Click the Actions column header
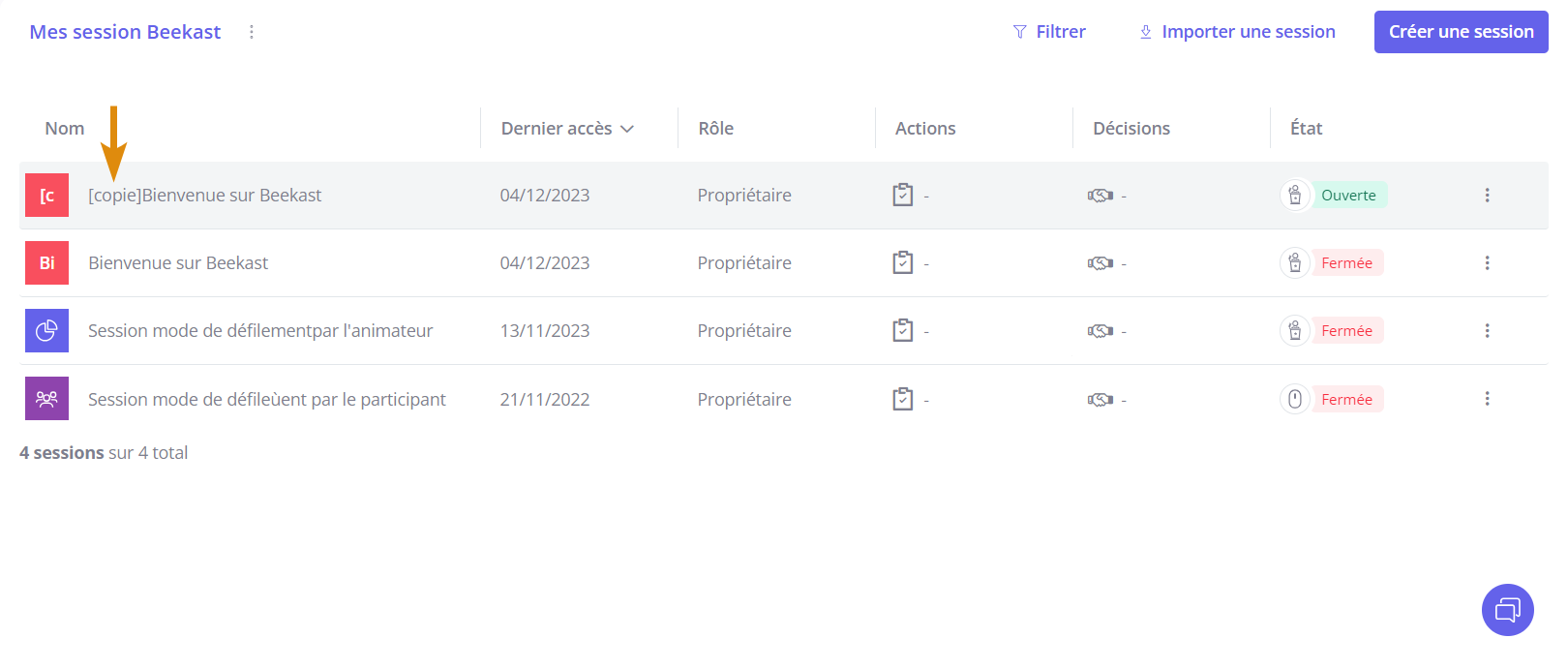 (x=925, y=129)
